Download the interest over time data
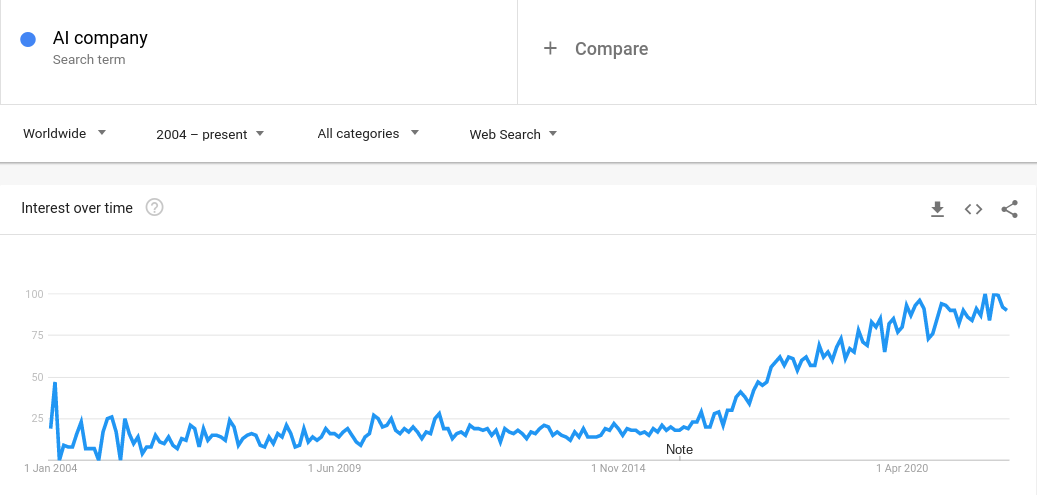Viewport: 1037px width, 495px height. click(937, 209)
